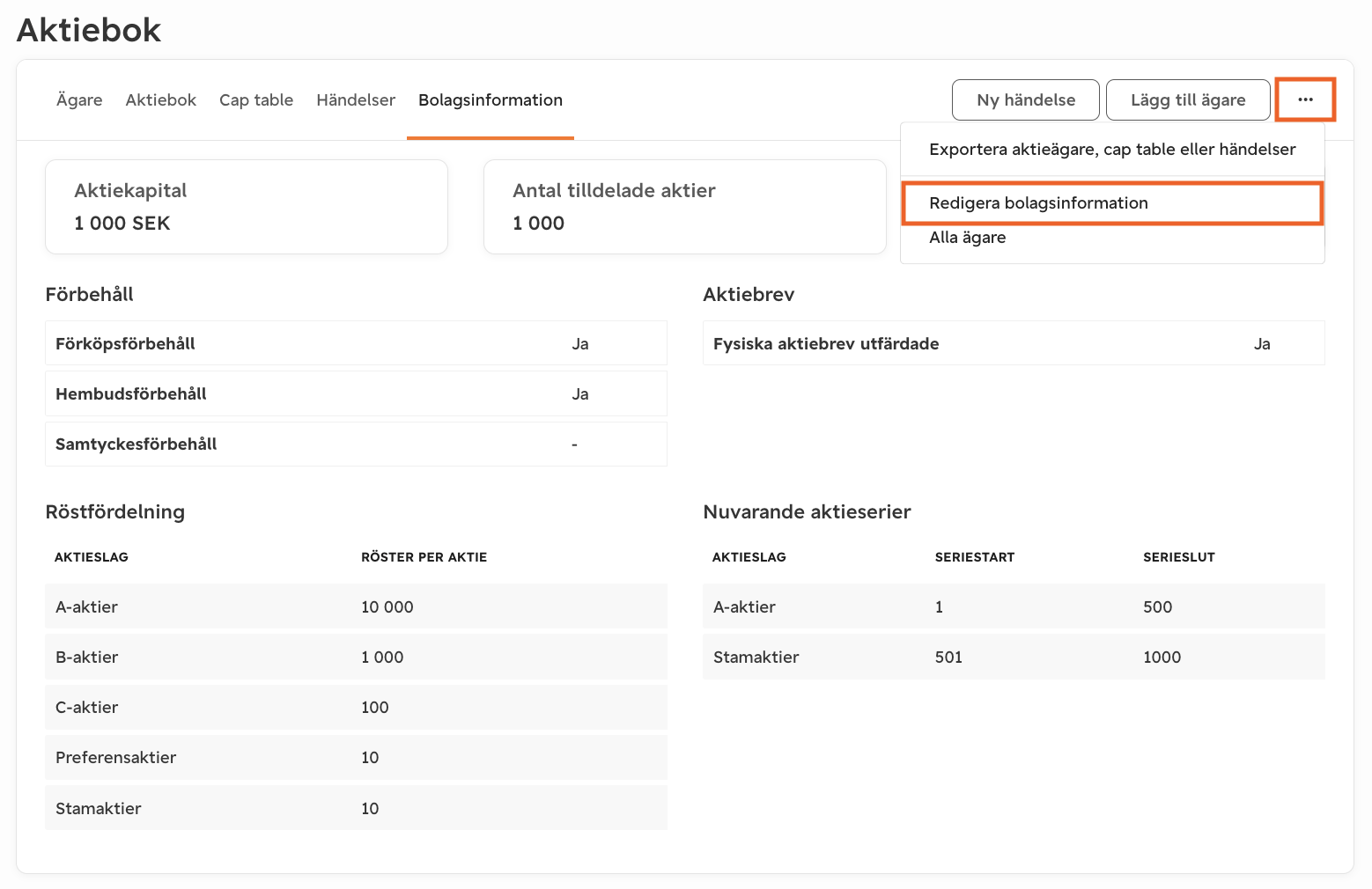Click the A-aktier row in Röstfördelning
Screen dimensions: 1372x889
pos(356,606)
